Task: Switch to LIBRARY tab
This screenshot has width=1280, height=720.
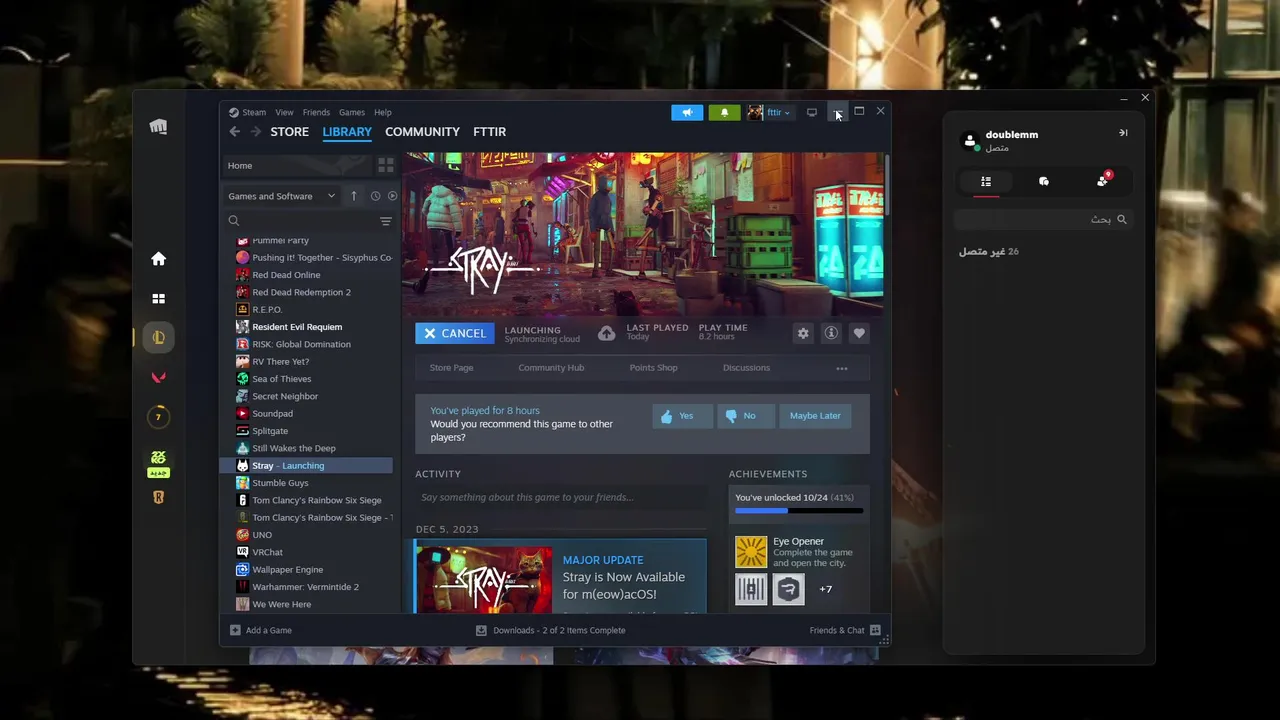Action: coord(347,131)
